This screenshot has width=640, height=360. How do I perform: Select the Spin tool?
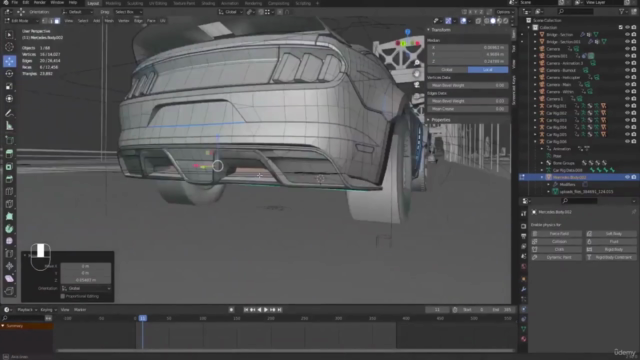pos(9,229)
